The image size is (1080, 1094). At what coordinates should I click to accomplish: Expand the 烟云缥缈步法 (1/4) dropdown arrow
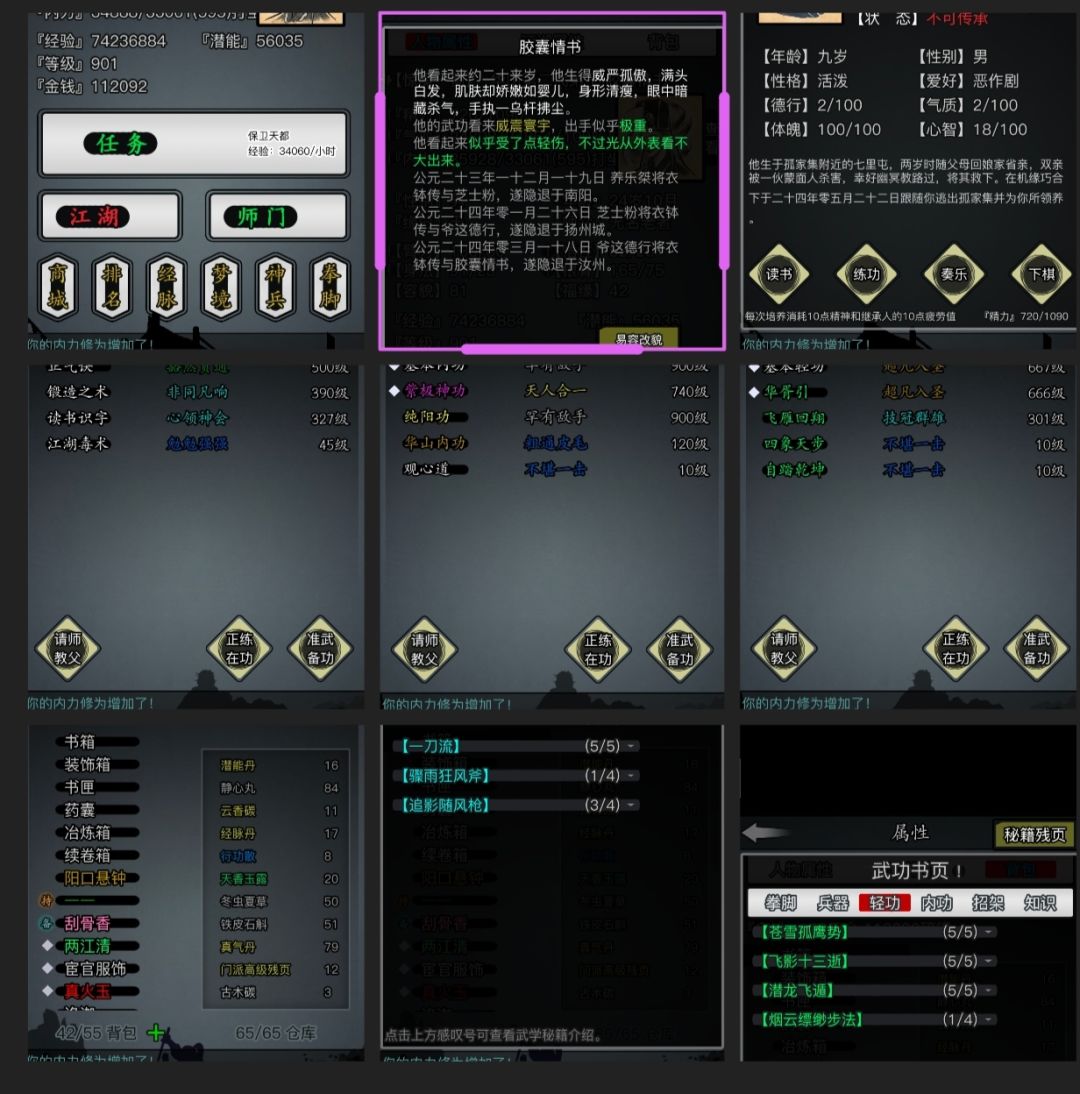[989, 1019]
